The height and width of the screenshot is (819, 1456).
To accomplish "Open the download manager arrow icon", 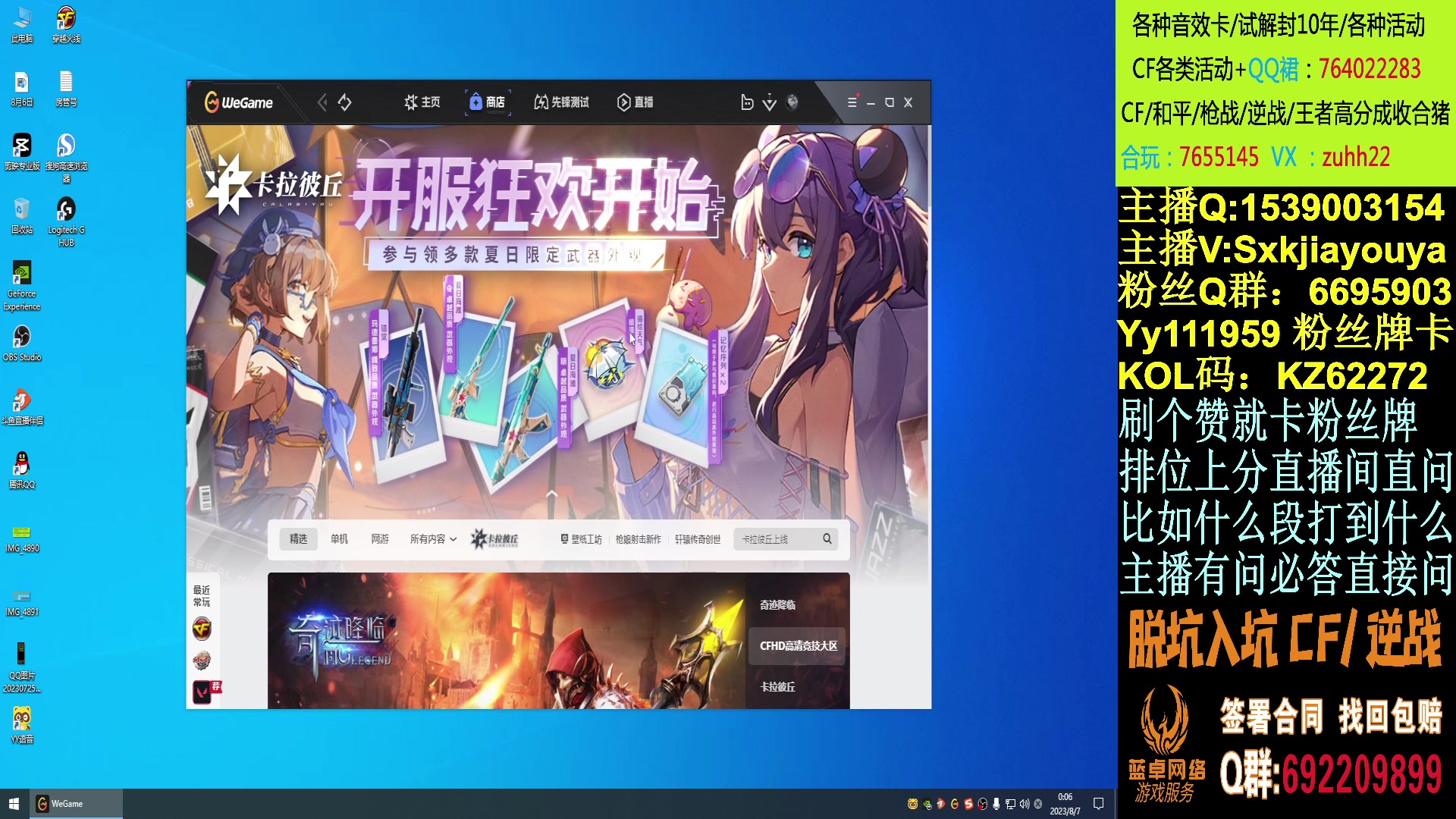I will click(770, 102).
